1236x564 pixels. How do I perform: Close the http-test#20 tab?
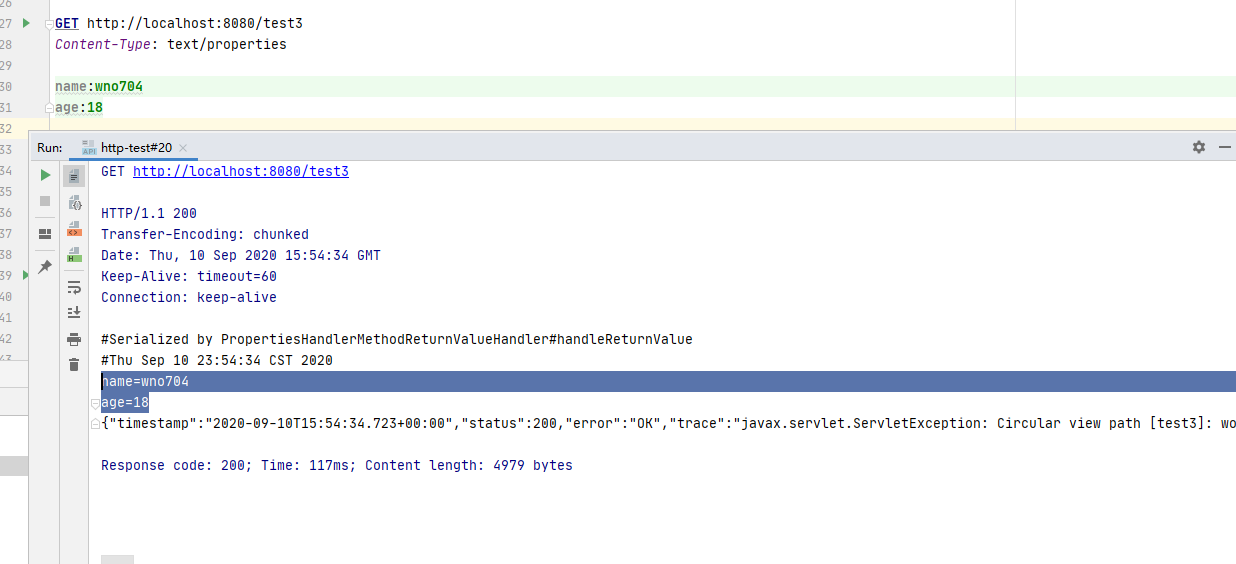point(183,148)
